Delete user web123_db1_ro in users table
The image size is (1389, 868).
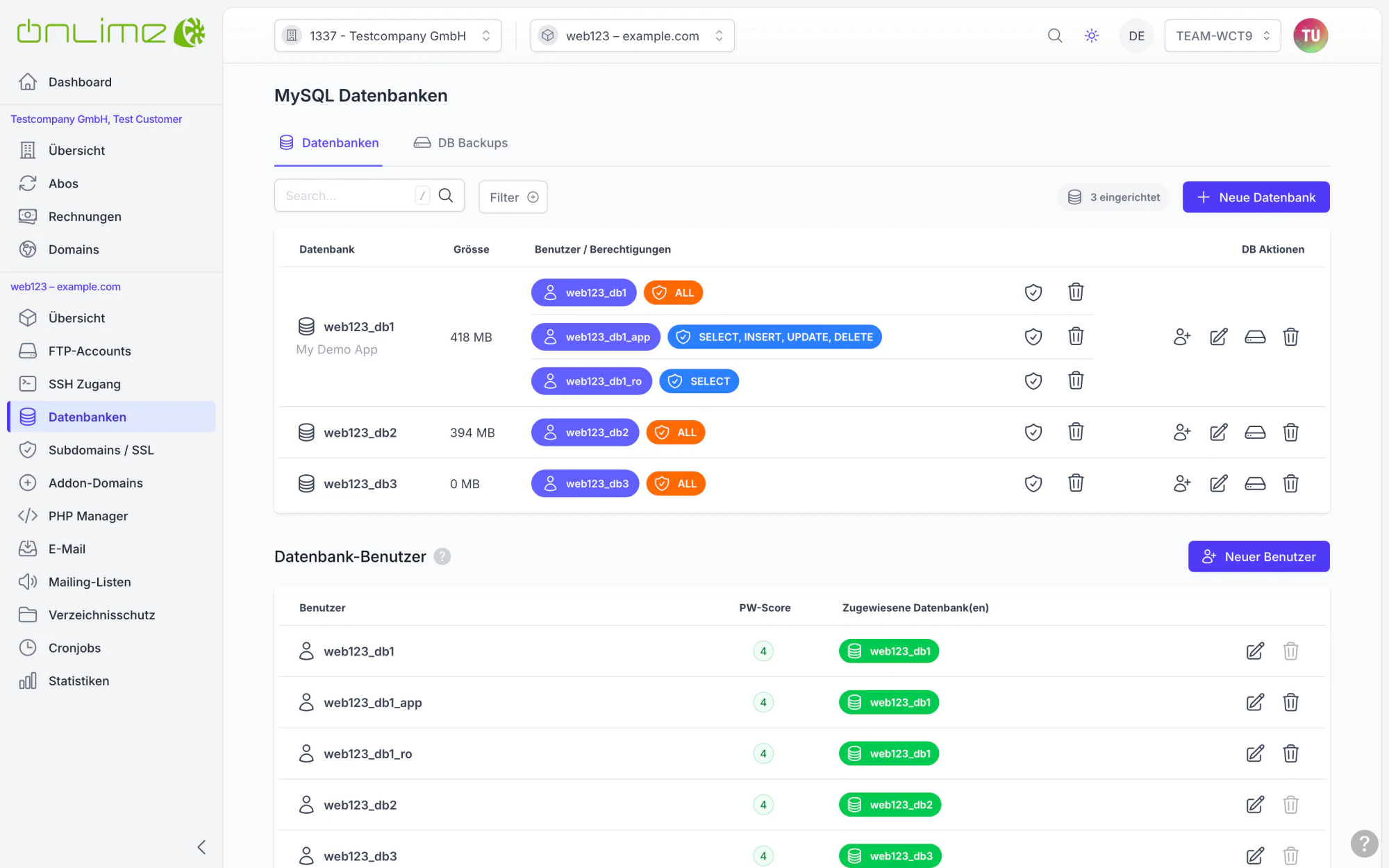click(1290, 753)
